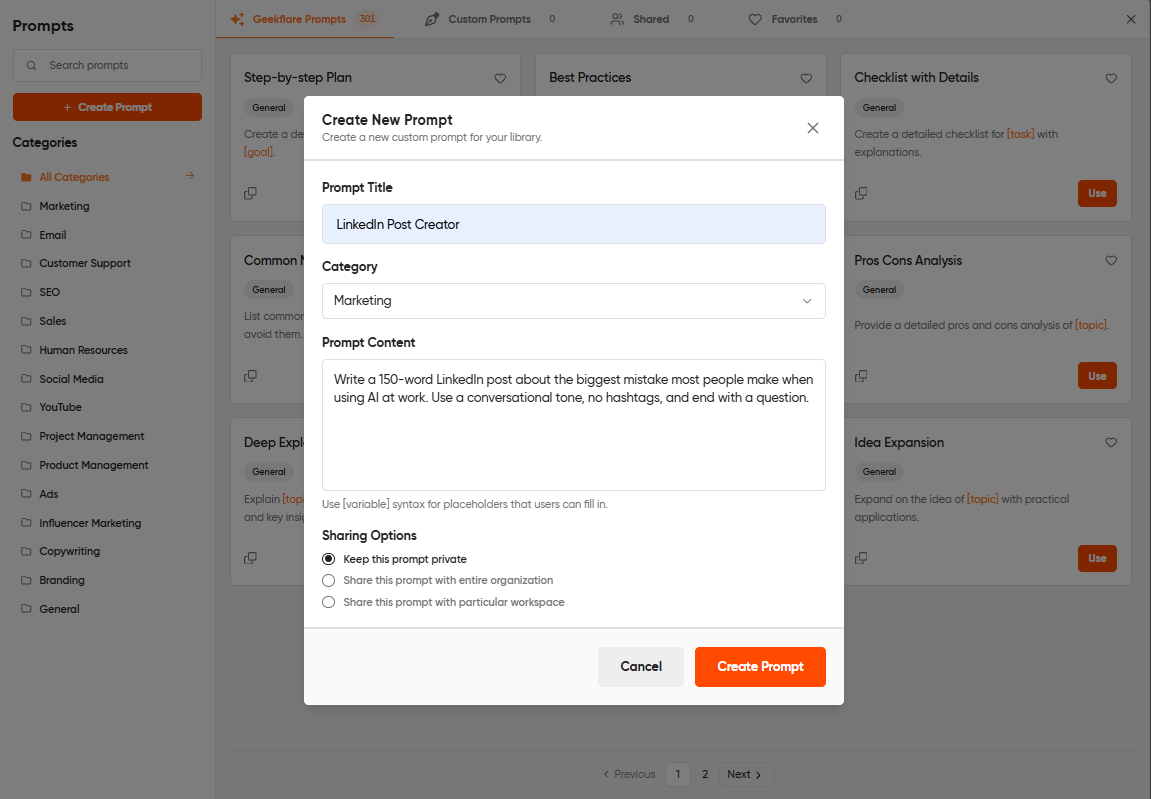Image resolution: width=1151 pixels, height=799 pixels.
Task: Click the copy icon on Idea Expansion card
Action: coord(861,558)
